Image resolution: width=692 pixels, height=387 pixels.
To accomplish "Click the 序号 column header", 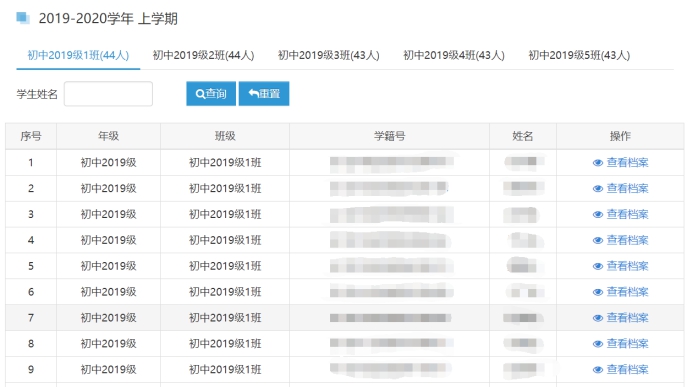I will click(x=31, y=136).
